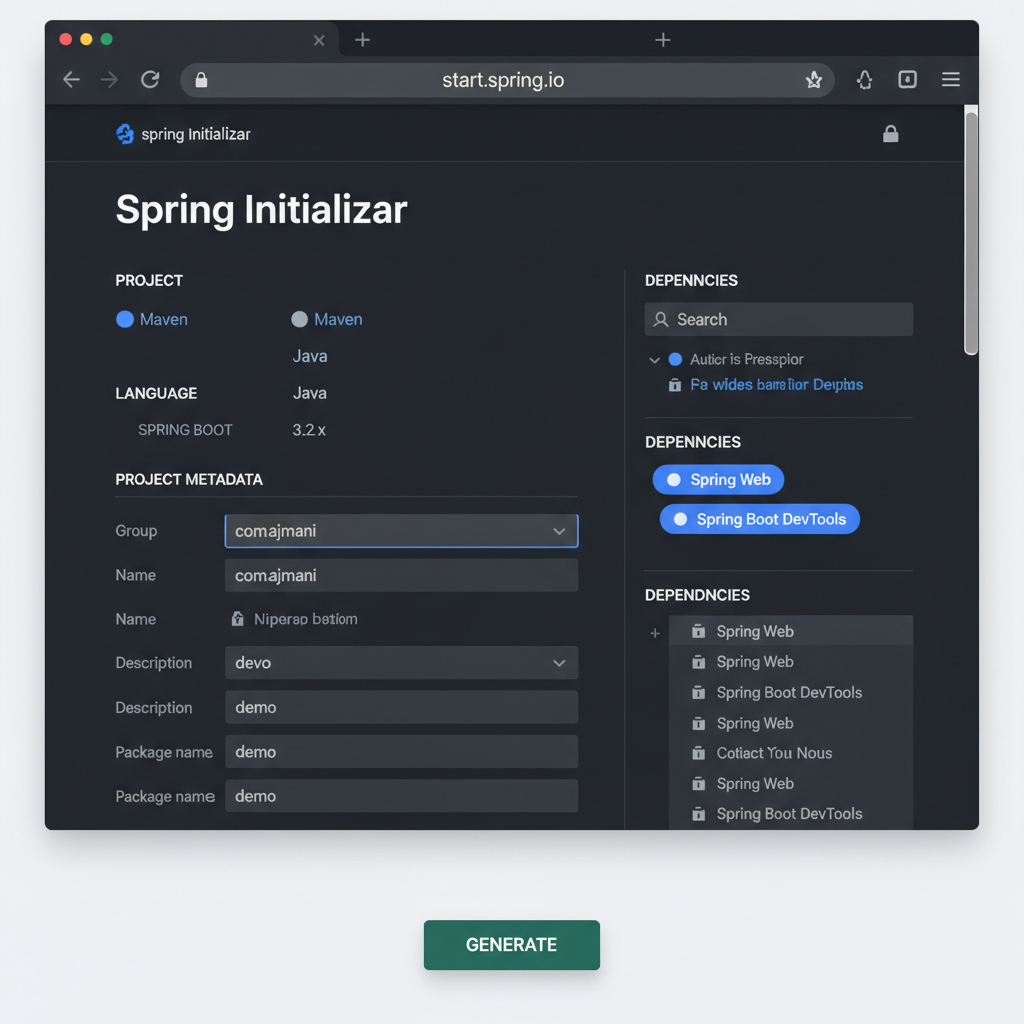Click the first Name field containing comajmani

click(401, 575)
